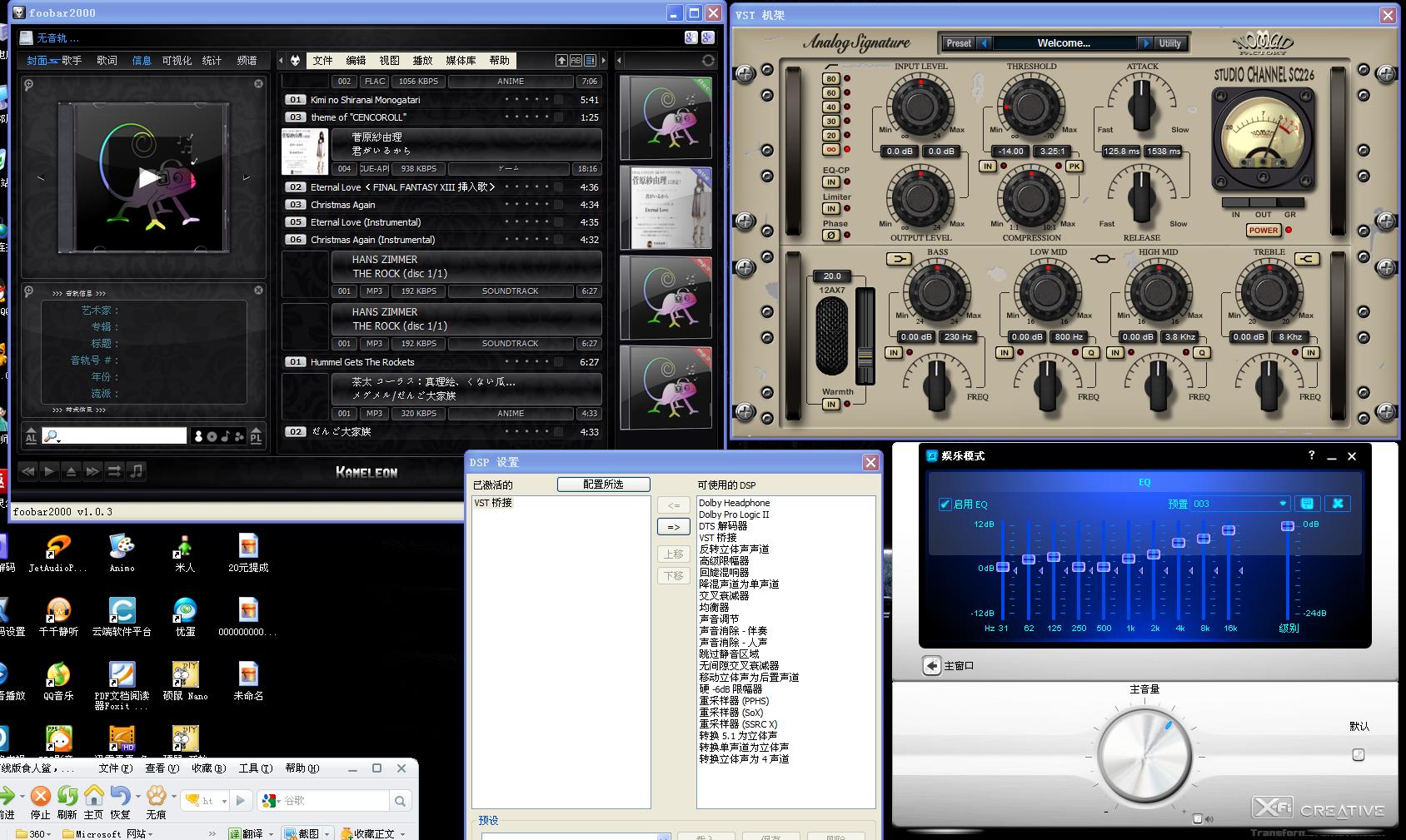The height and width of the screenshot is (840, 1406).
Task: Click the next preset arrow beside Welcome...
Action: pos(1146,43)
